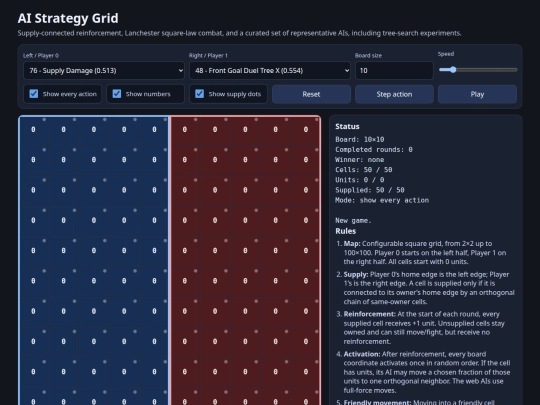Image resolution: width=540 pixels, height=405 pixels.
Task: Click the top-right red grid cell
Action: pos(305,130)
